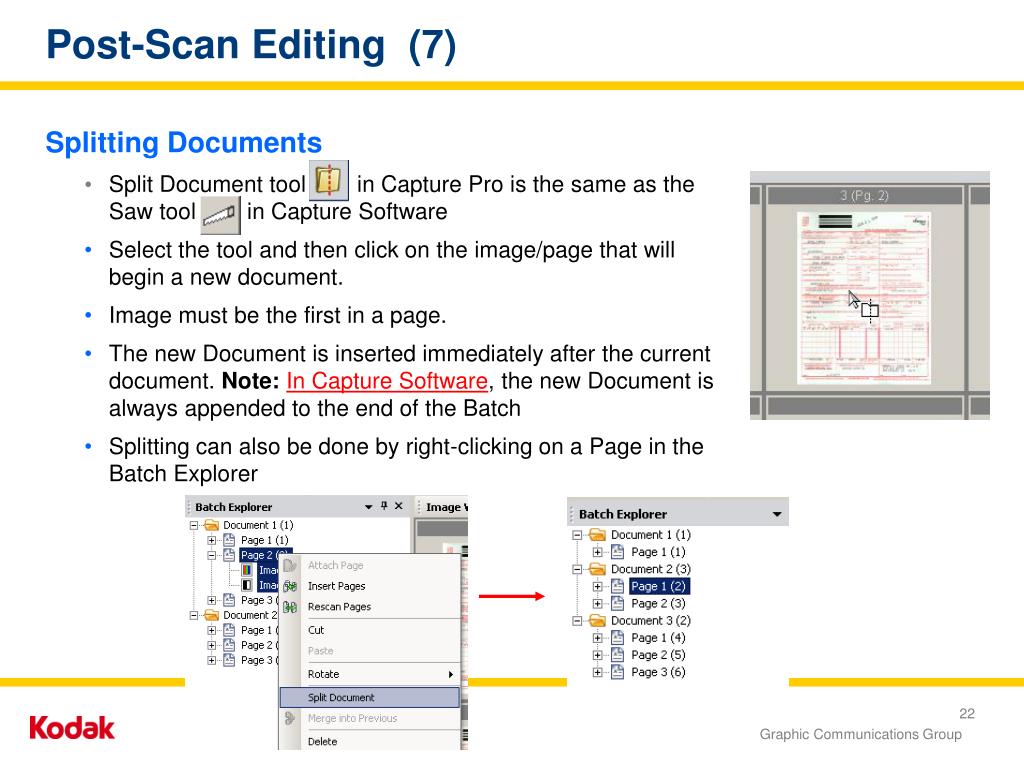
Task: Select Document 3 (2) tree item
Action: pyautogui.click(x=650, y=620)
